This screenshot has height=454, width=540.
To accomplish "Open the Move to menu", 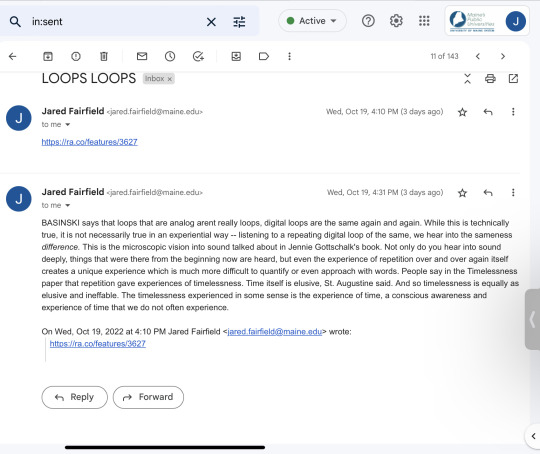I will pos(236,56).
